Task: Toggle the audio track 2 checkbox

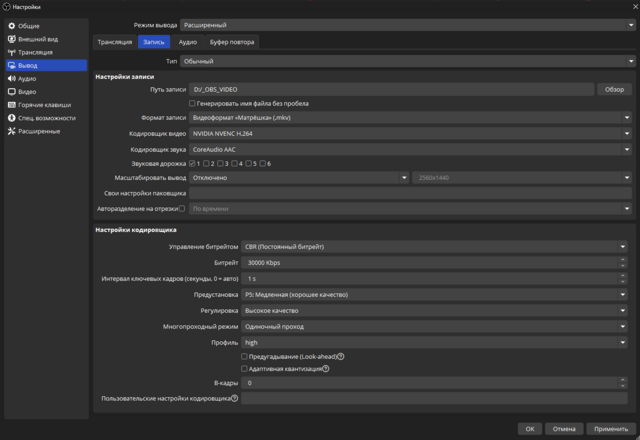Action: tap(207, 163)
